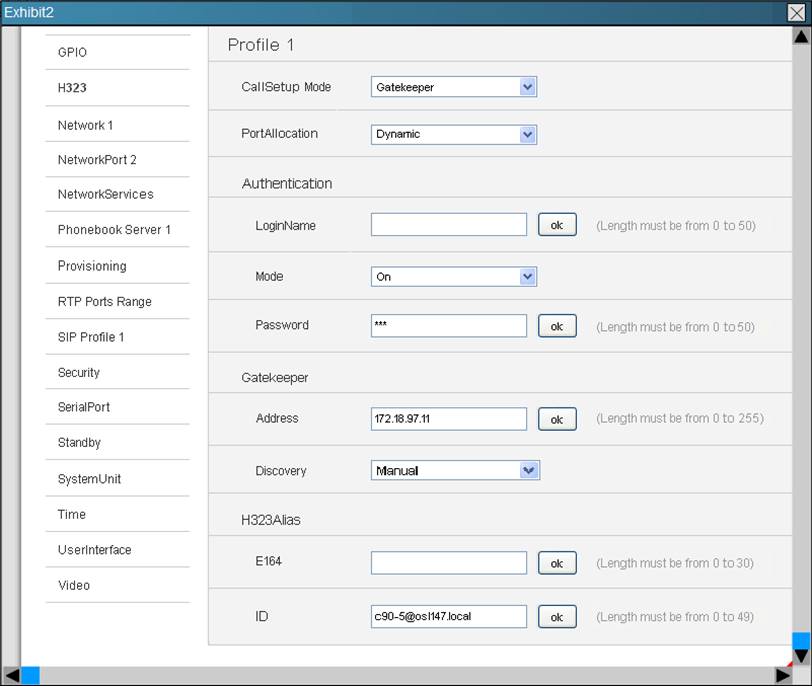Click the scroll right arrow icon

tap(783, 676)
